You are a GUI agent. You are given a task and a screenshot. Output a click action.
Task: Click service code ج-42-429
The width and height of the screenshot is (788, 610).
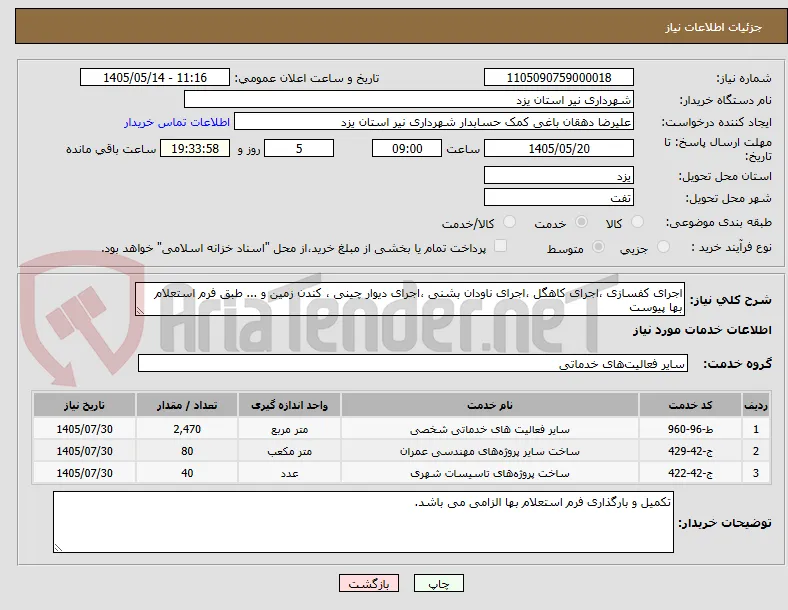pos(691,451)
